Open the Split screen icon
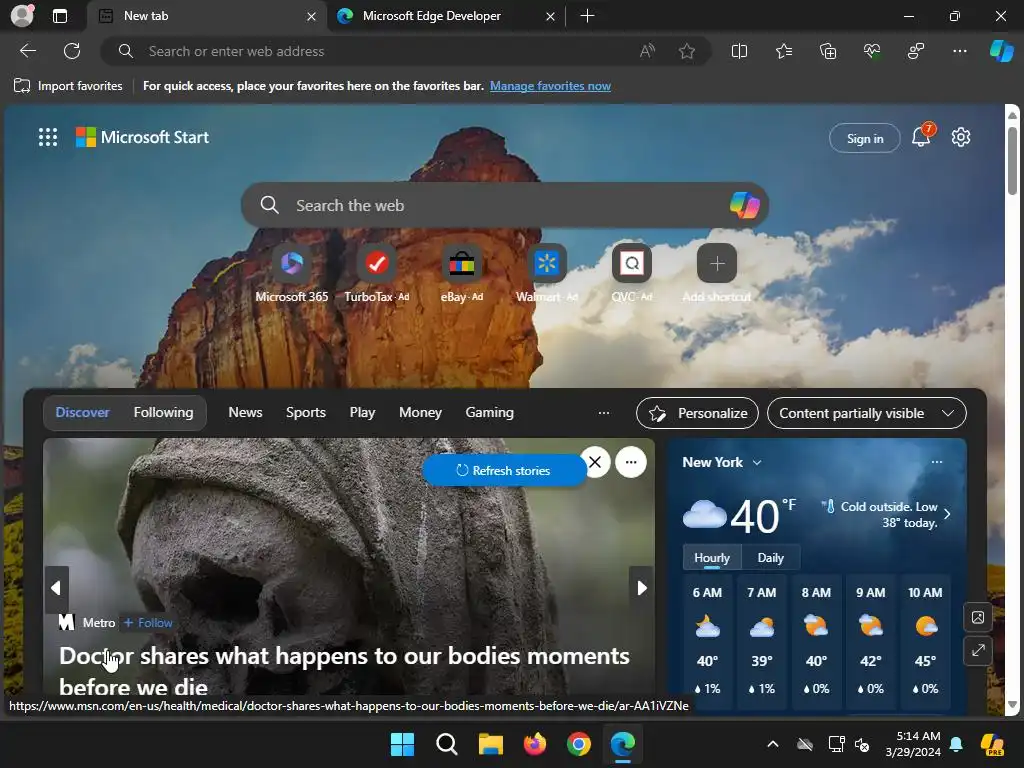 (739, 51)
